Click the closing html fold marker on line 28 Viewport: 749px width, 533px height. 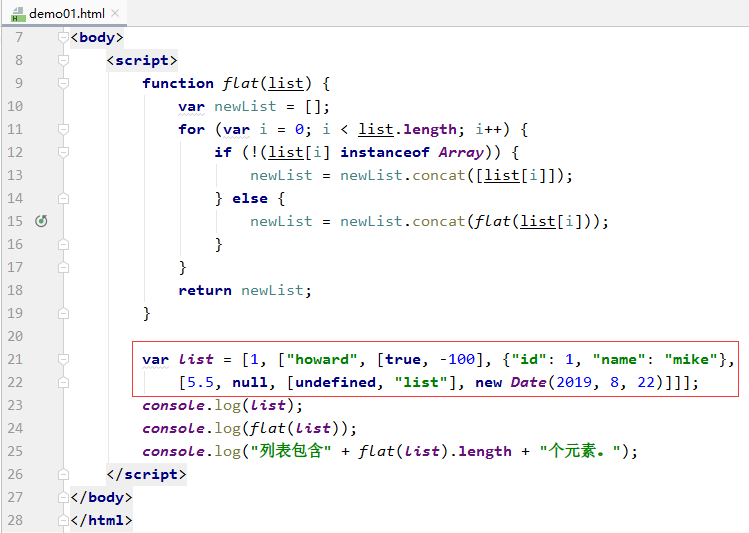coord(63,520)
